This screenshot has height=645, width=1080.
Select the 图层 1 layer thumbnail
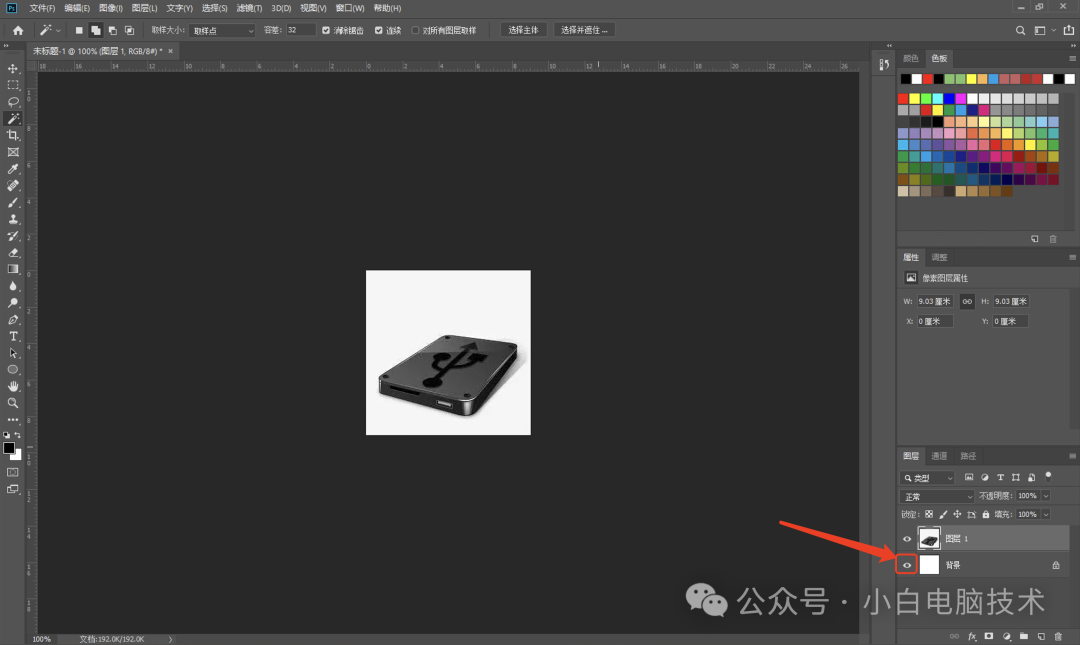(x=929, y=538)
